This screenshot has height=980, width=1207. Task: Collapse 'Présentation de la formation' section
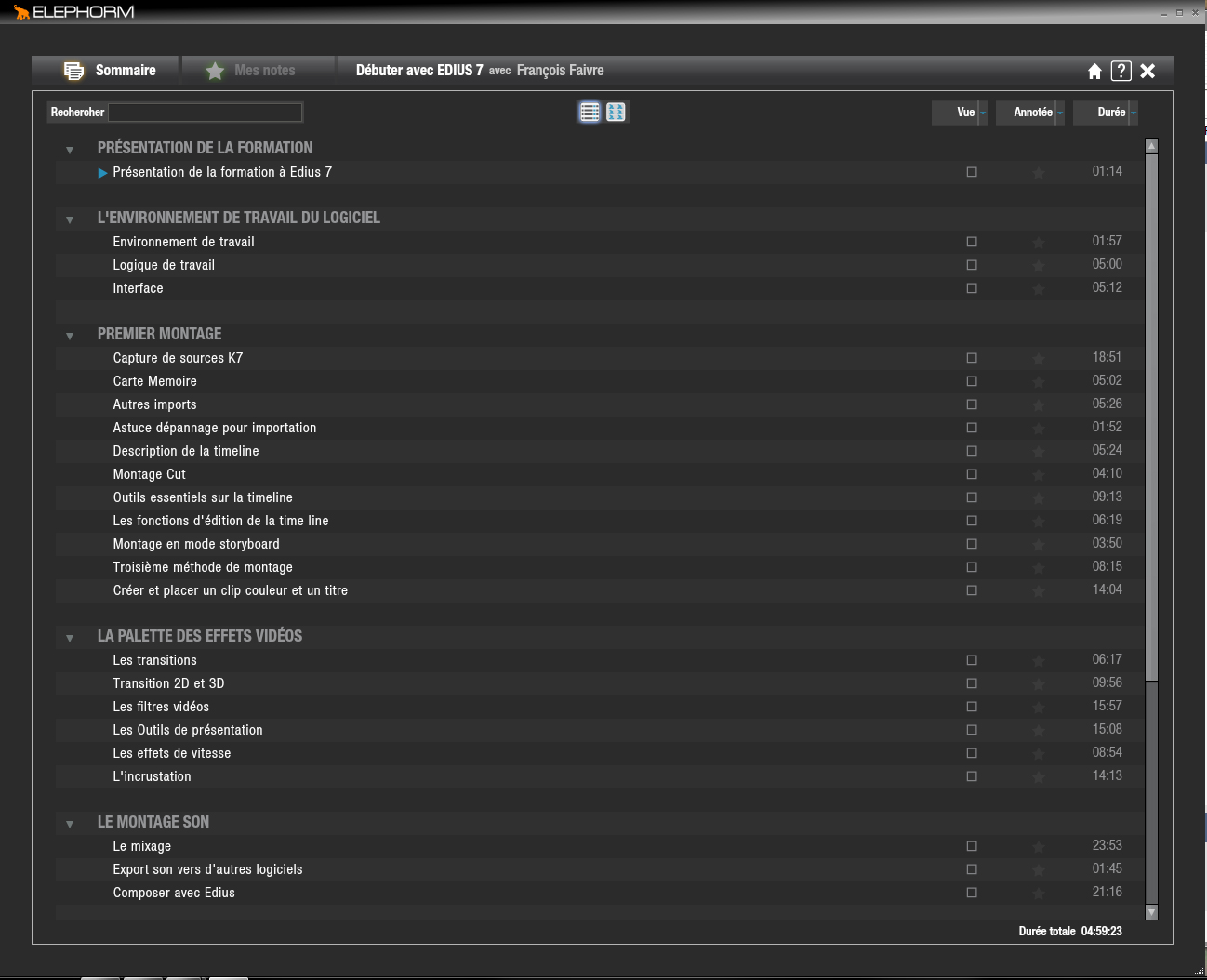pos(70,150)
